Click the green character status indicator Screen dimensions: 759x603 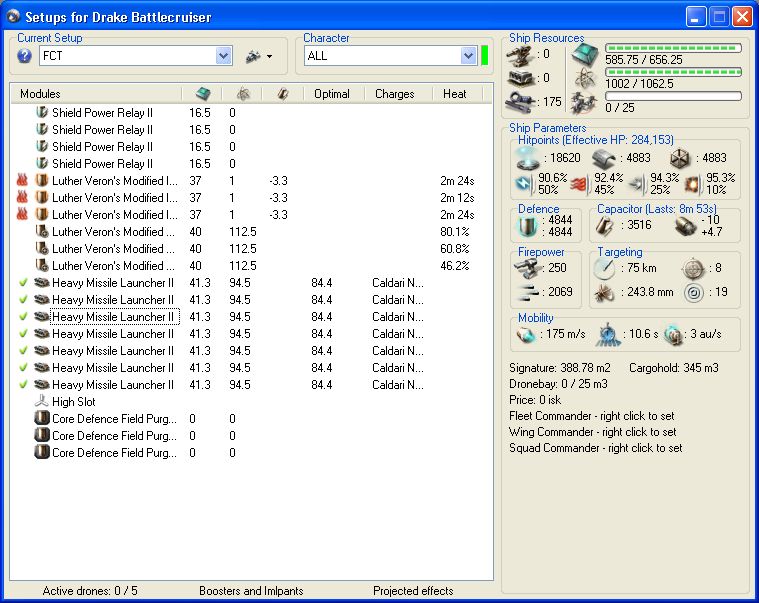[484, 56]
